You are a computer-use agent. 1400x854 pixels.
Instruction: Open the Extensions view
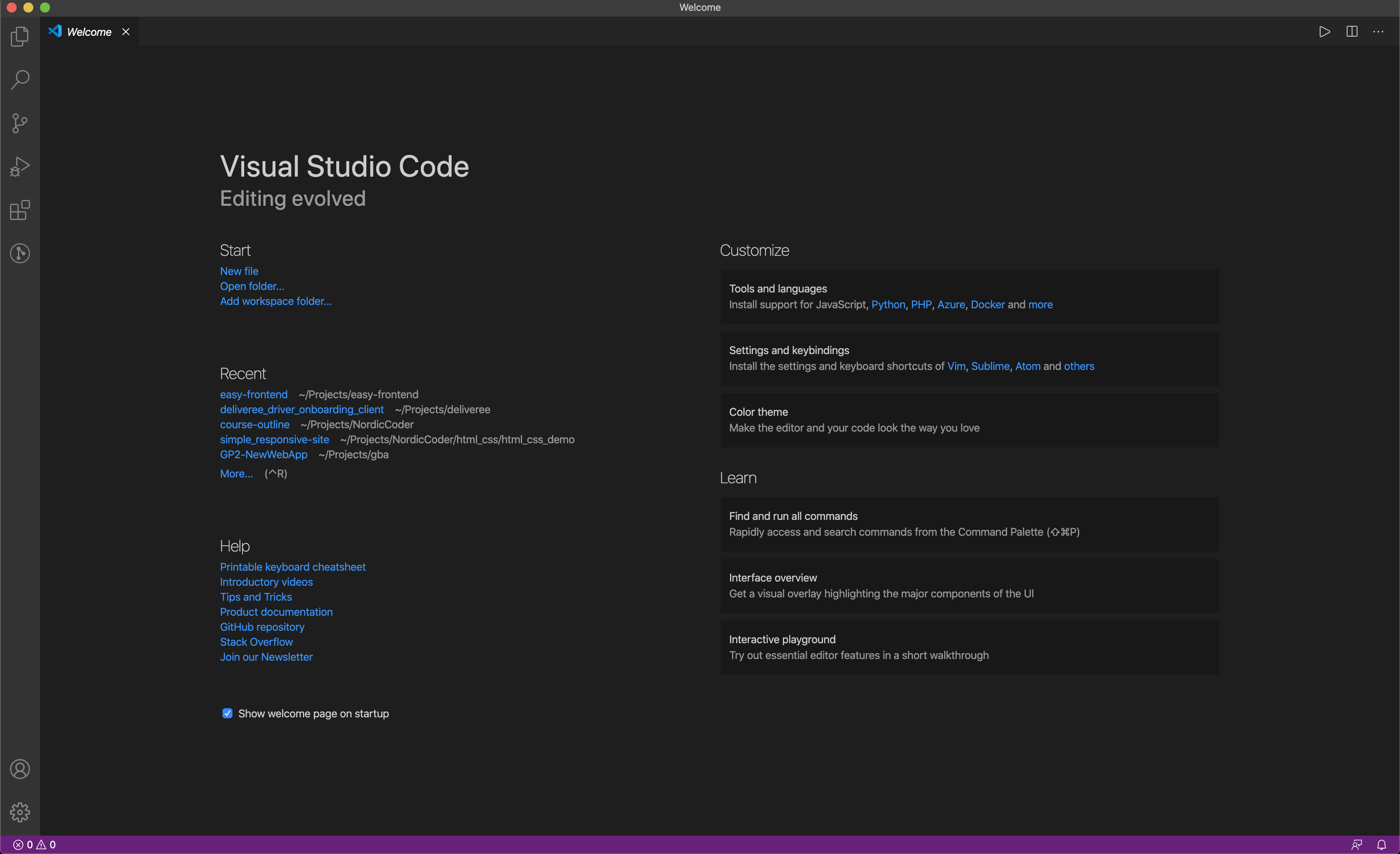[x=20, y=210]
